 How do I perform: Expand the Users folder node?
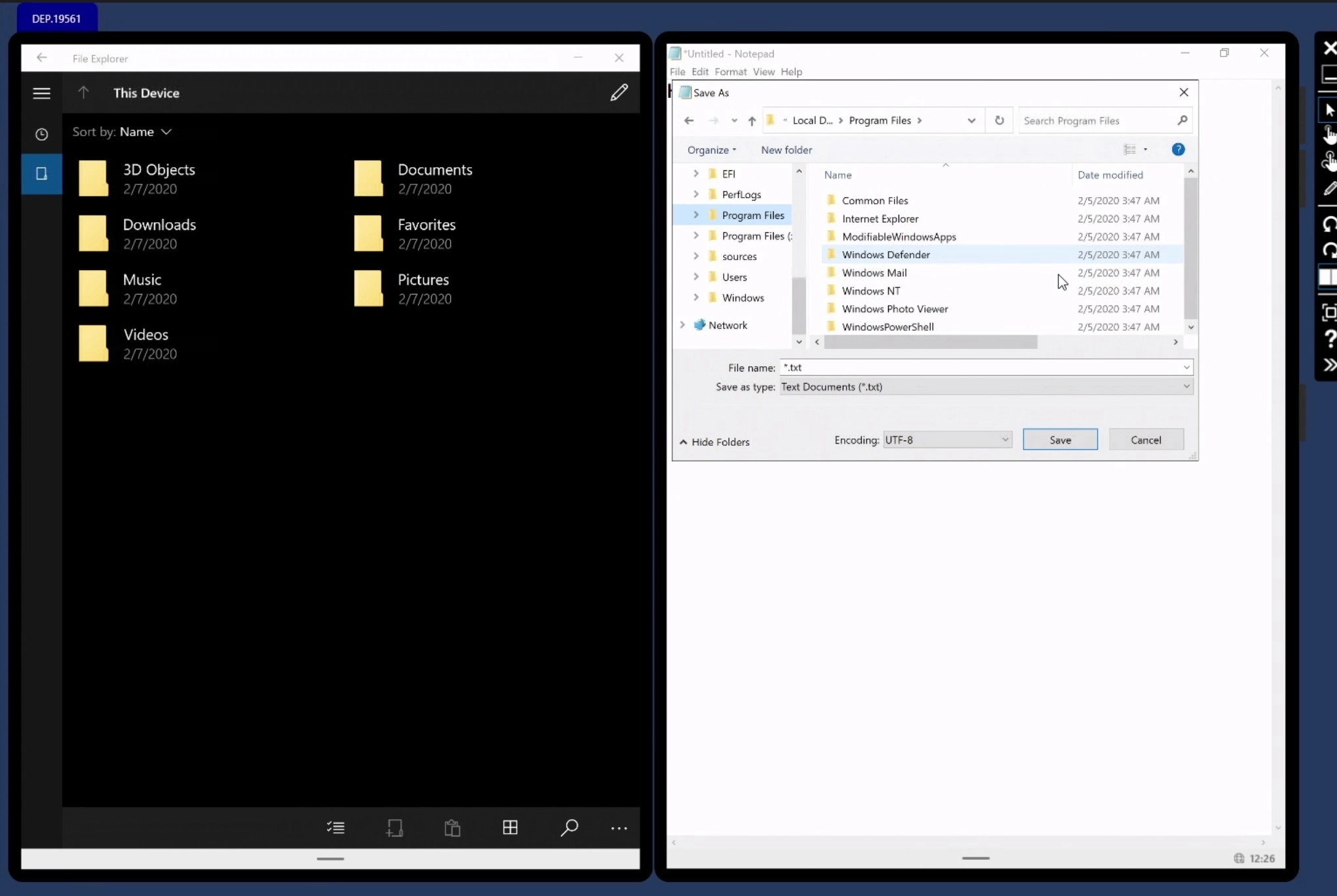tap(695, 277)
